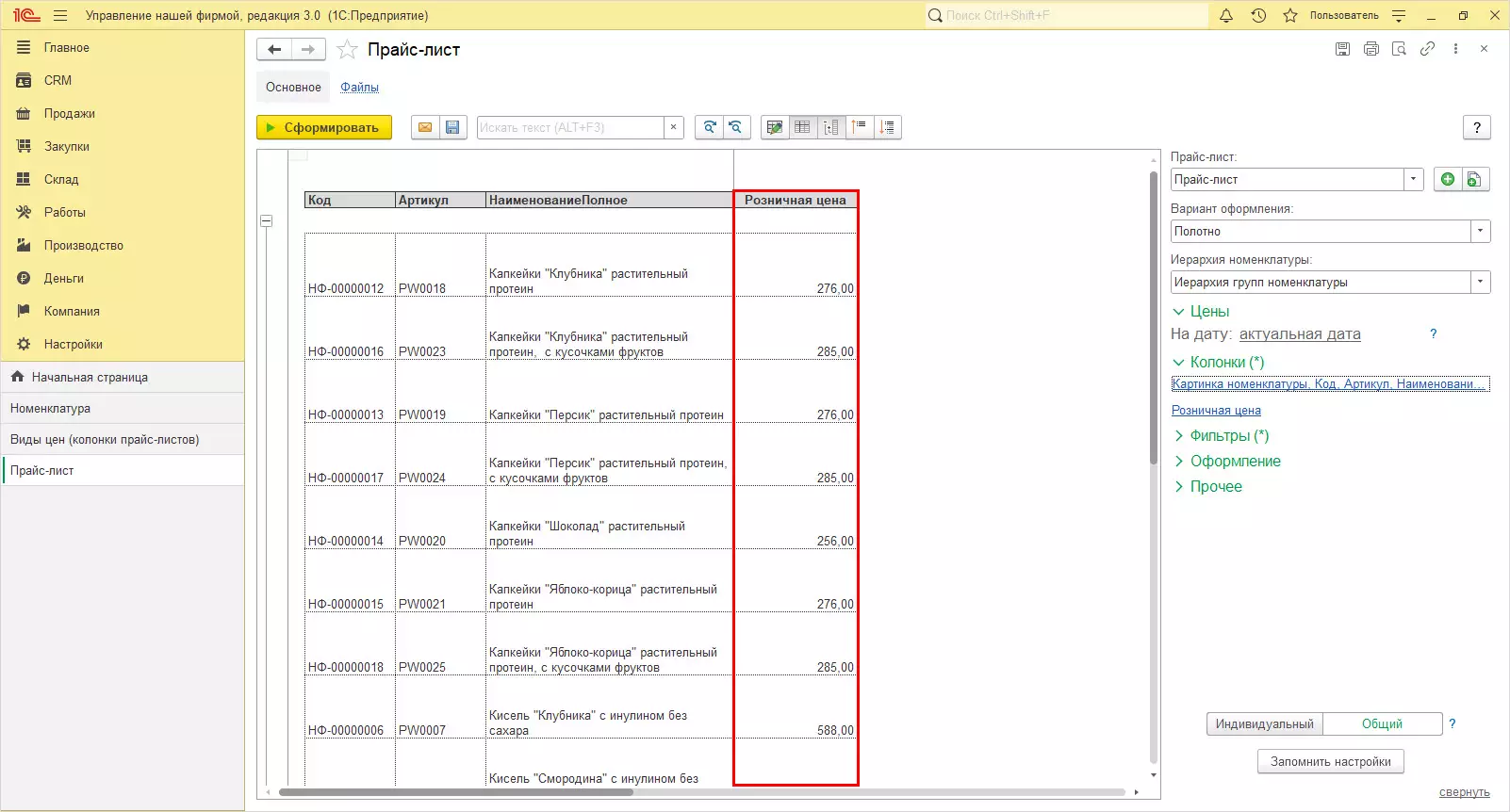Switch to the Основное tab

tap(293, 87)
